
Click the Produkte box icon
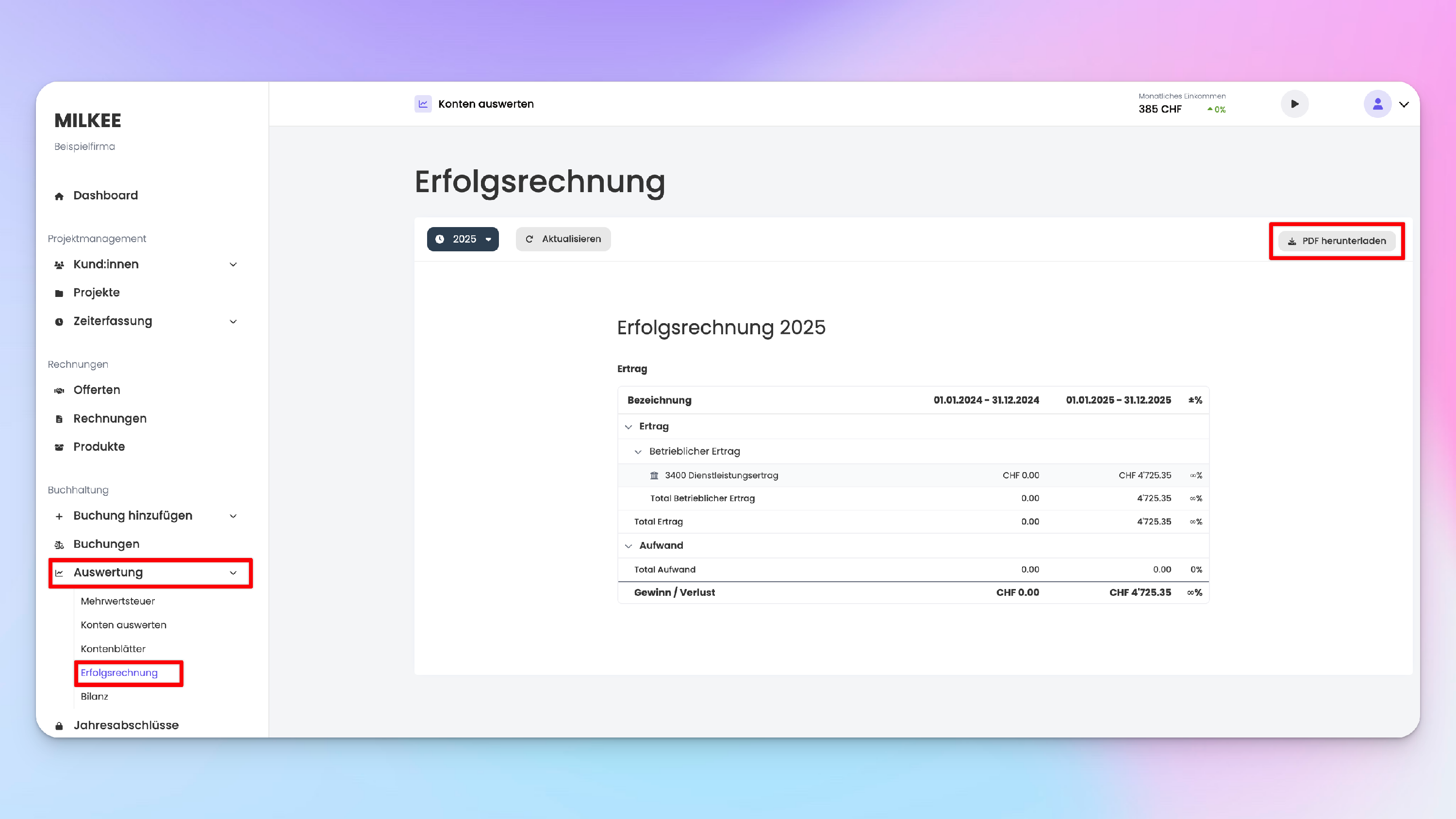(x=59, y=447)
